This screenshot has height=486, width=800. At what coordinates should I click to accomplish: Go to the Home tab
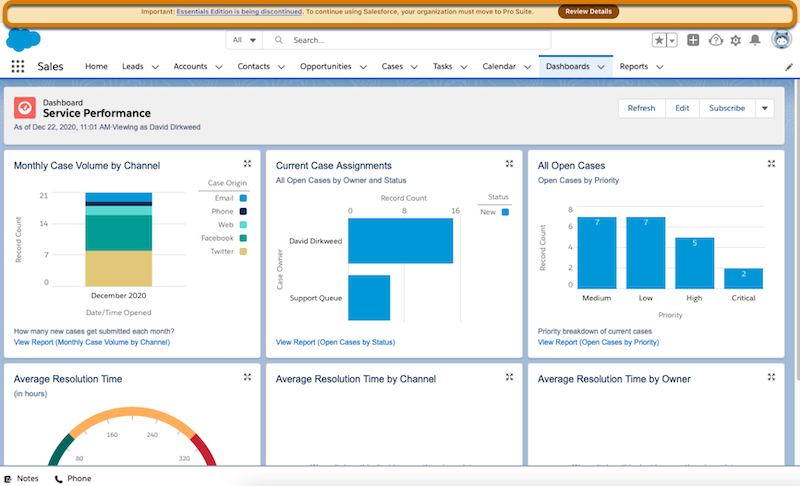[x=96, y=66]
